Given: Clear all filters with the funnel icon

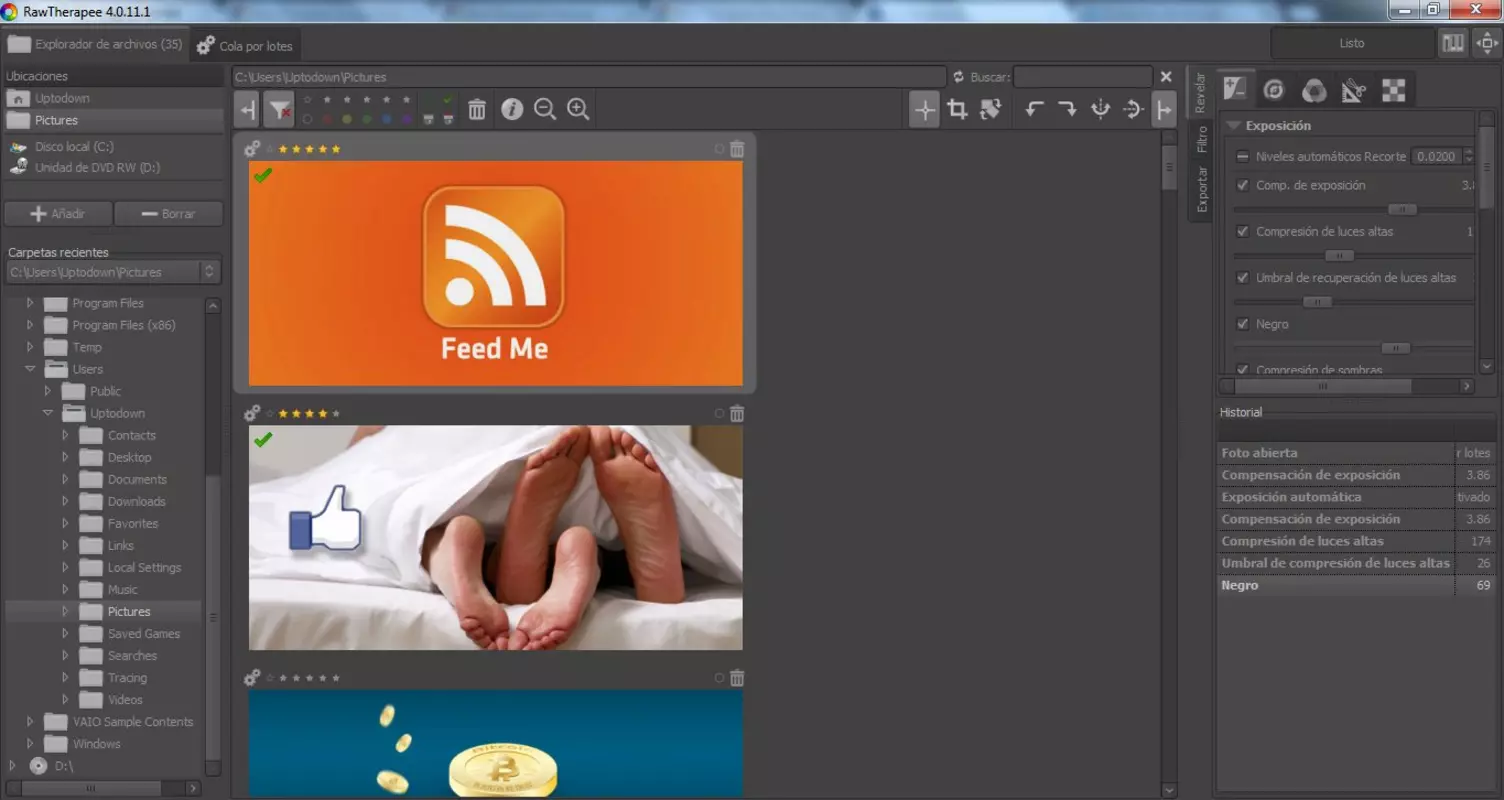Looking at the screenshot, I should (280, 109).
